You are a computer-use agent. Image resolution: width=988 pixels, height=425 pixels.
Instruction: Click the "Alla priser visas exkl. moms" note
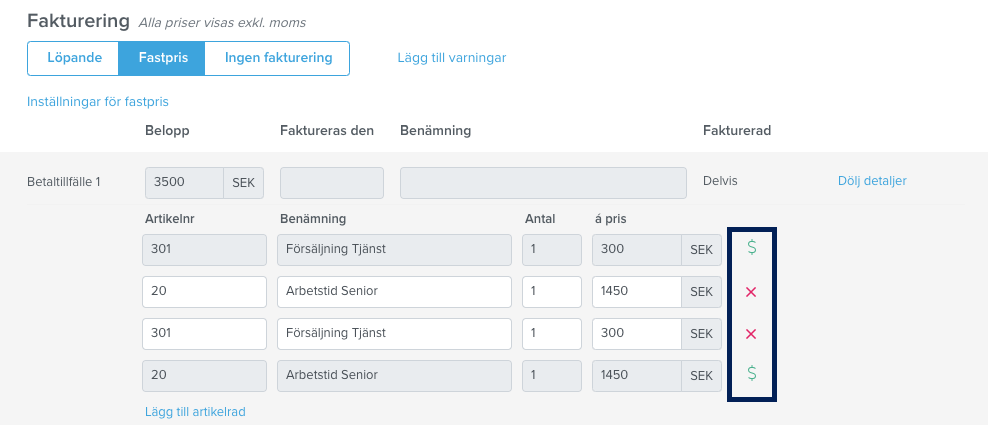pyautogui.click(x=222, y=23)
